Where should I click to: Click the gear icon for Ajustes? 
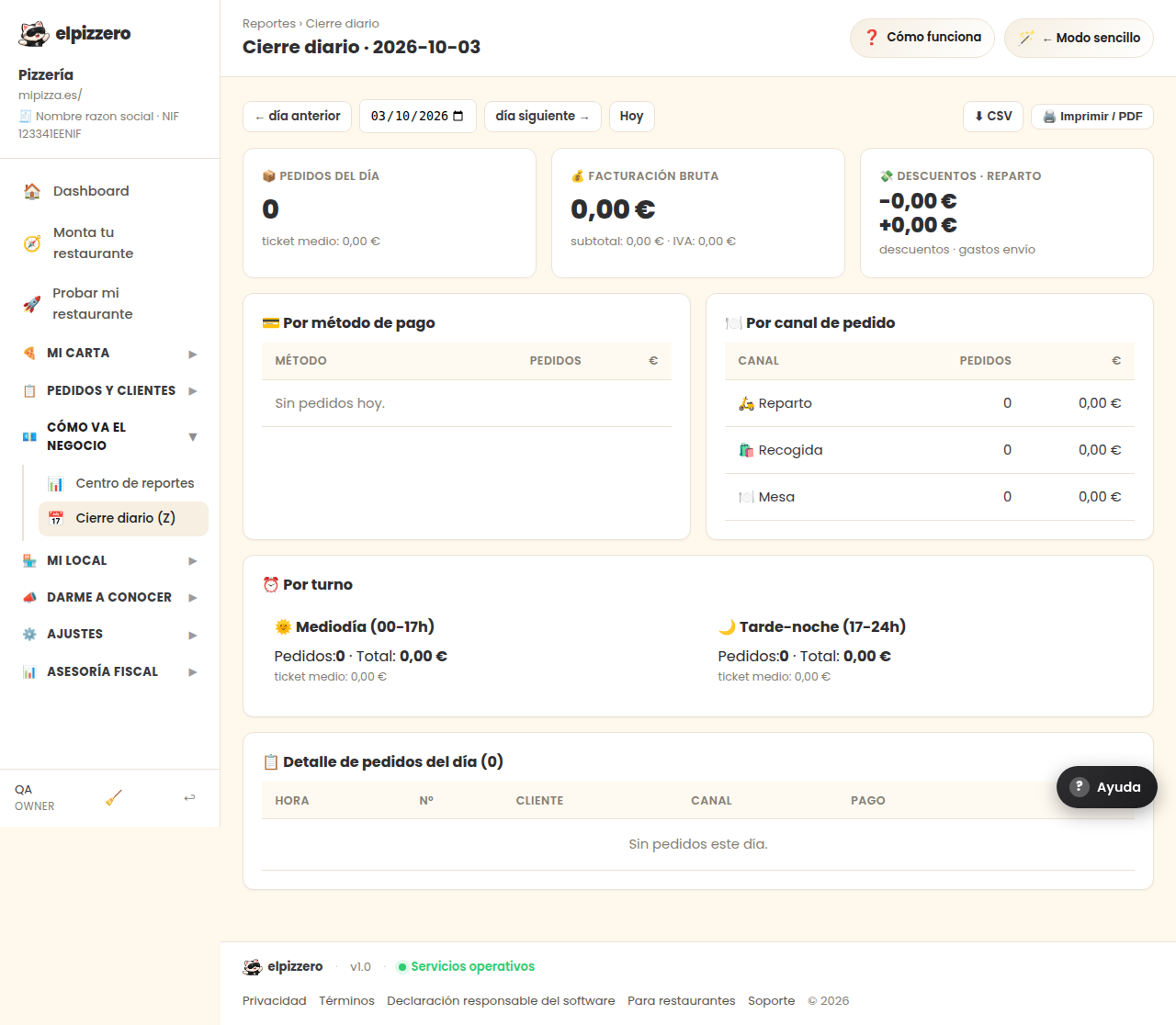point(29,635)
